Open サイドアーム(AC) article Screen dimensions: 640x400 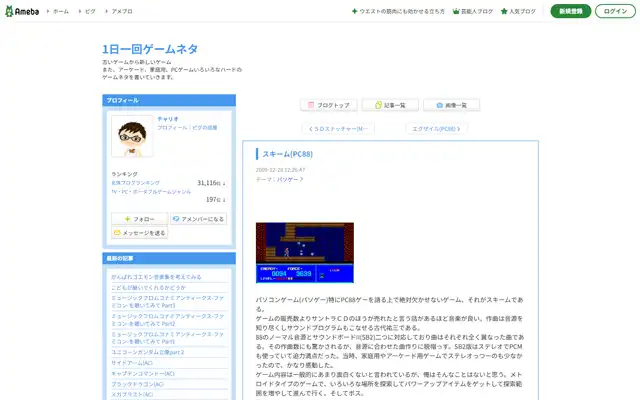coord(132,362)
